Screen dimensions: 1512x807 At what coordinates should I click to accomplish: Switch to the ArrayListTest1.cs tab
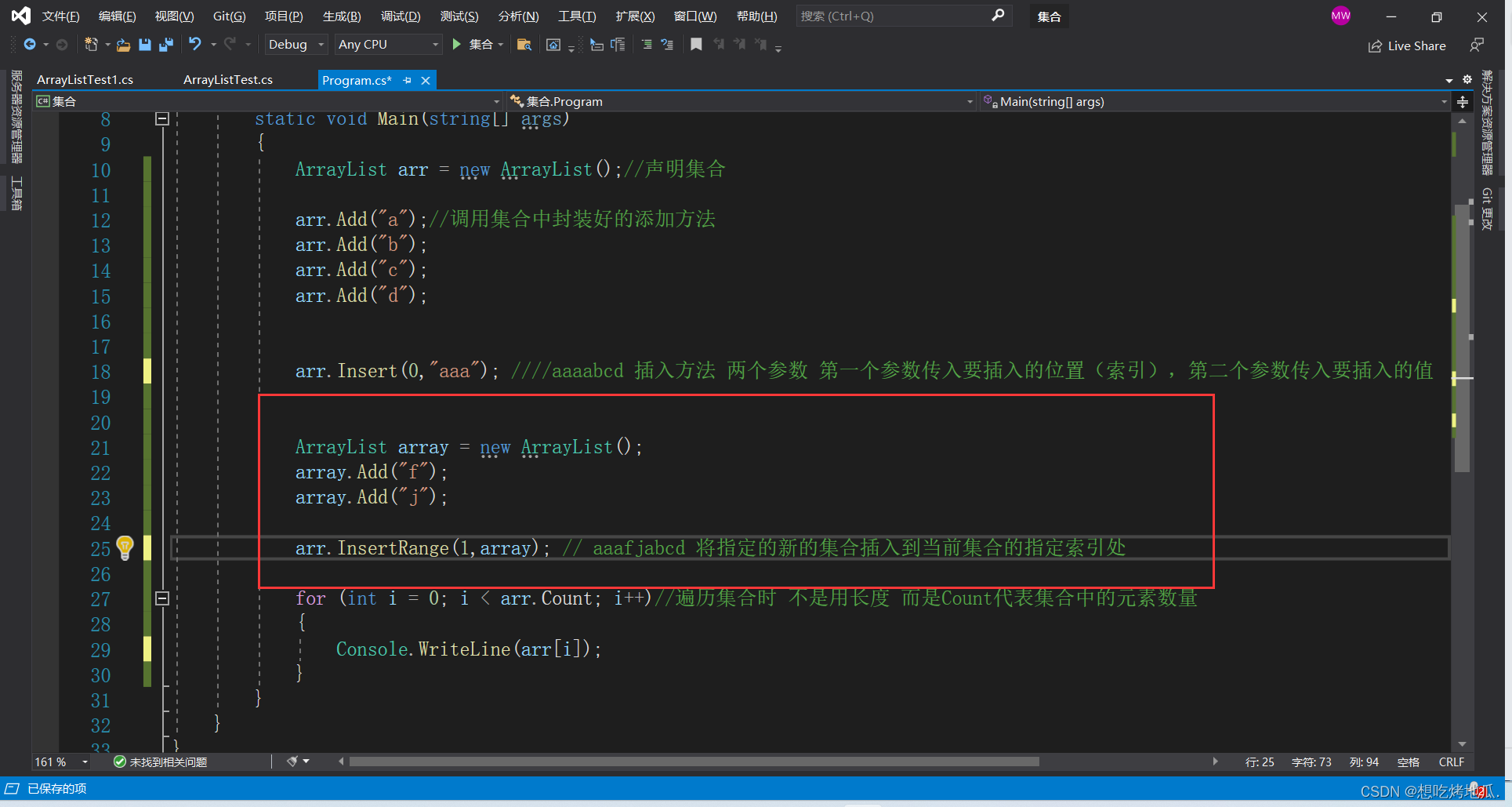pyautogui.click(x=86, y=79)
